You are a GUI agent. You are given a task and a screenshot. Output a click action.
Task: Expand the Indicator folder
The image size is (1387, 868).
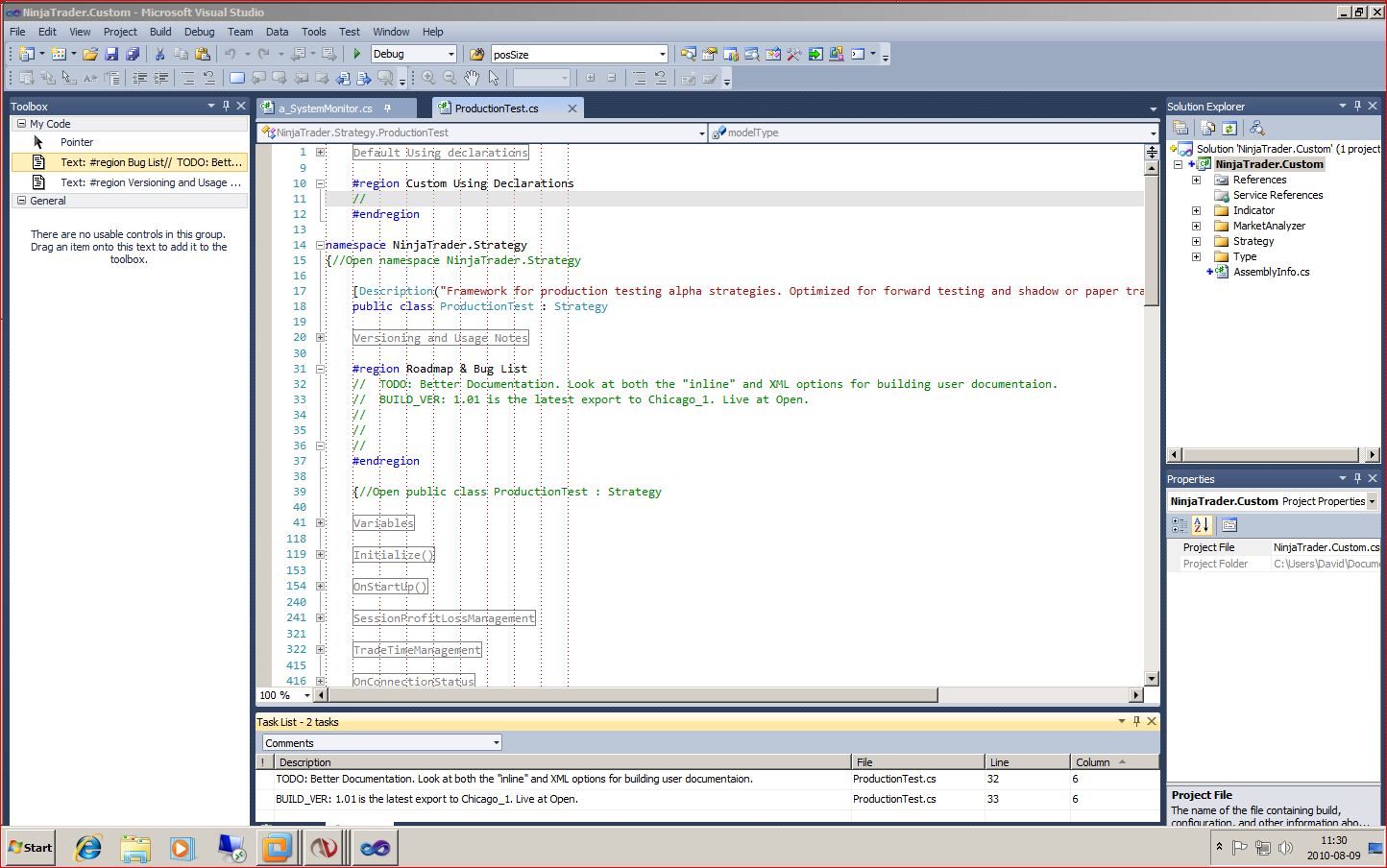(x=1196, y=210)
